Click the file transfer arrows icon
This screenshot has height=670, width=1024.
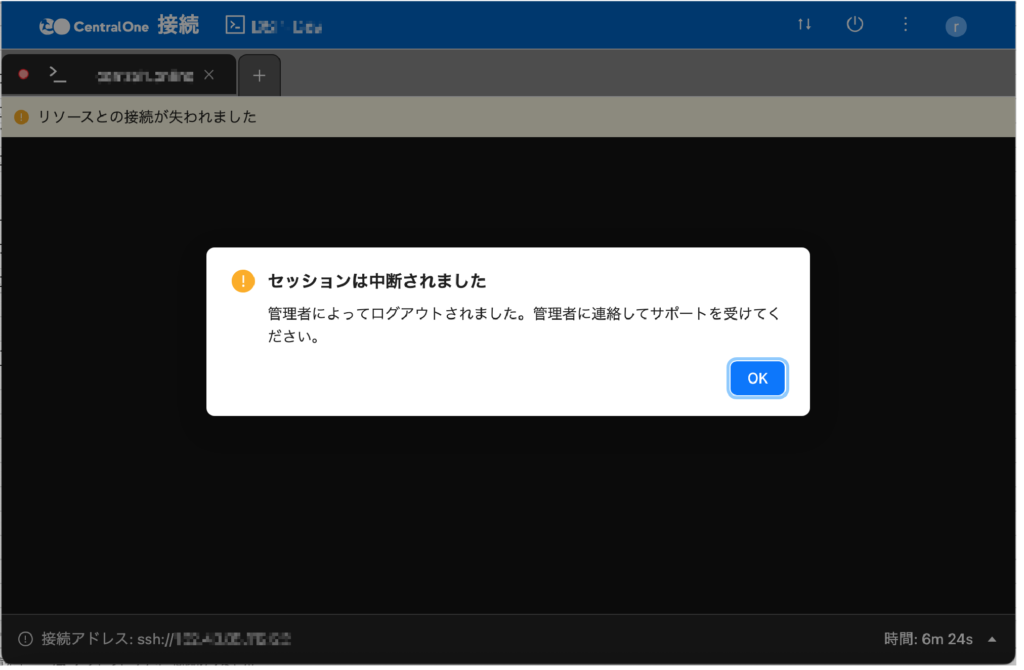(x=804, y=25)
